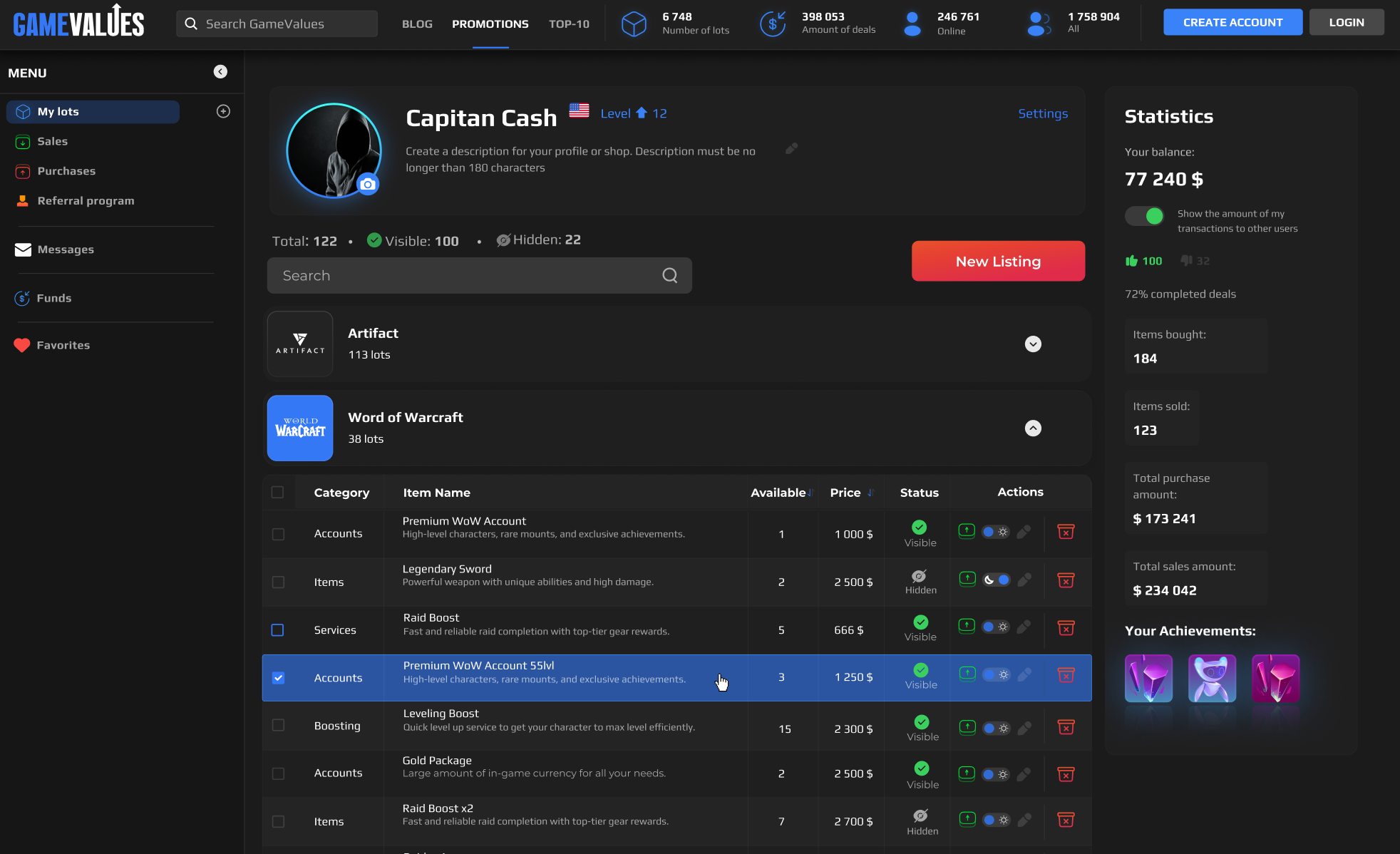This screenshot has height=854, width=1400.
Task: Click add icon next to My lots
Action: pyautogui.click(x=223, y=111)
